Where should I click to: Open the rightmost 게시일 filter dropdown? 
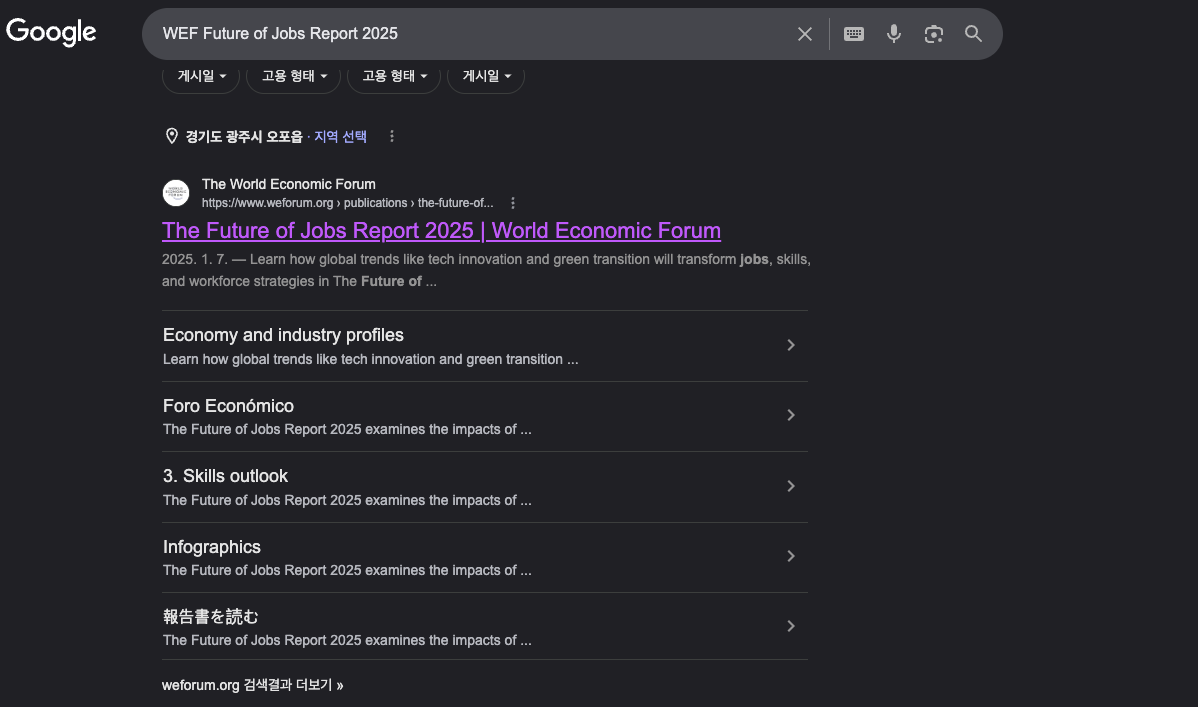tap(486, 76)
